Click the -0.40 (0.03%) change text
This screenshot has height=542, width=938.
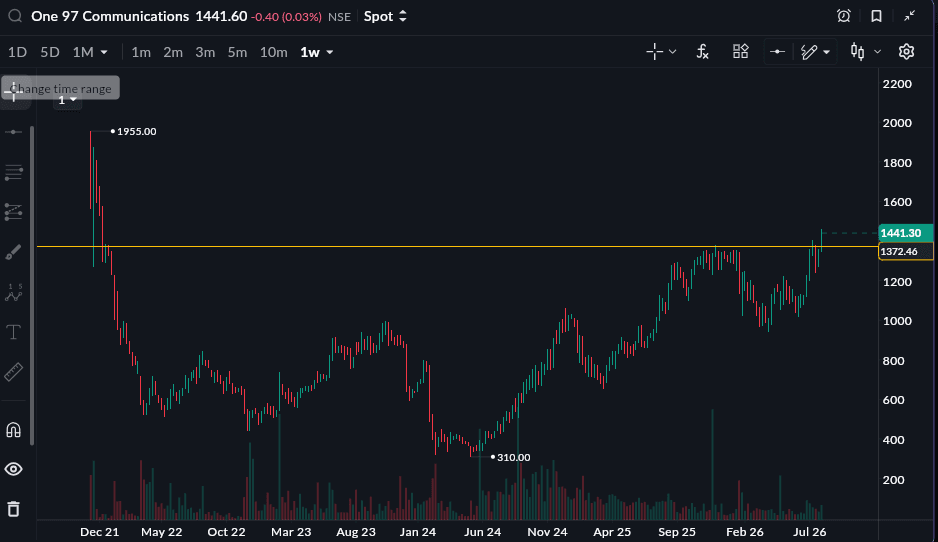pyautogui.click(x=286, y=17)
